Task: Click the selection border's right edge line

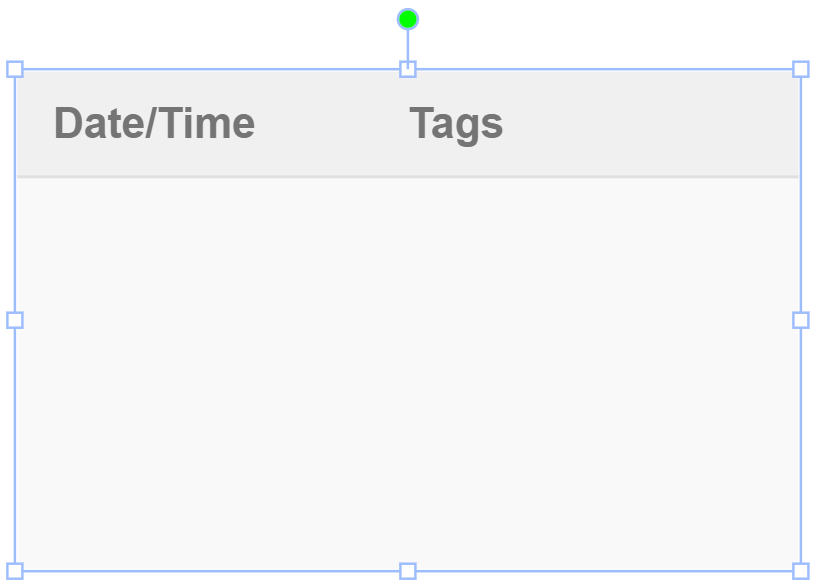Action: [801, 194]
